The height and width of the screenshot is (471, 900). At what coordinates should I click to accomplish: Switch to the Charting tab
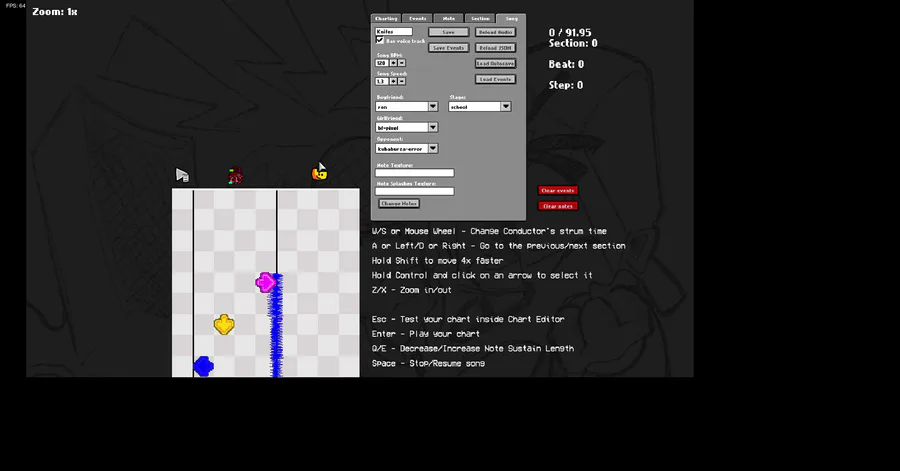tap(386, 18)
